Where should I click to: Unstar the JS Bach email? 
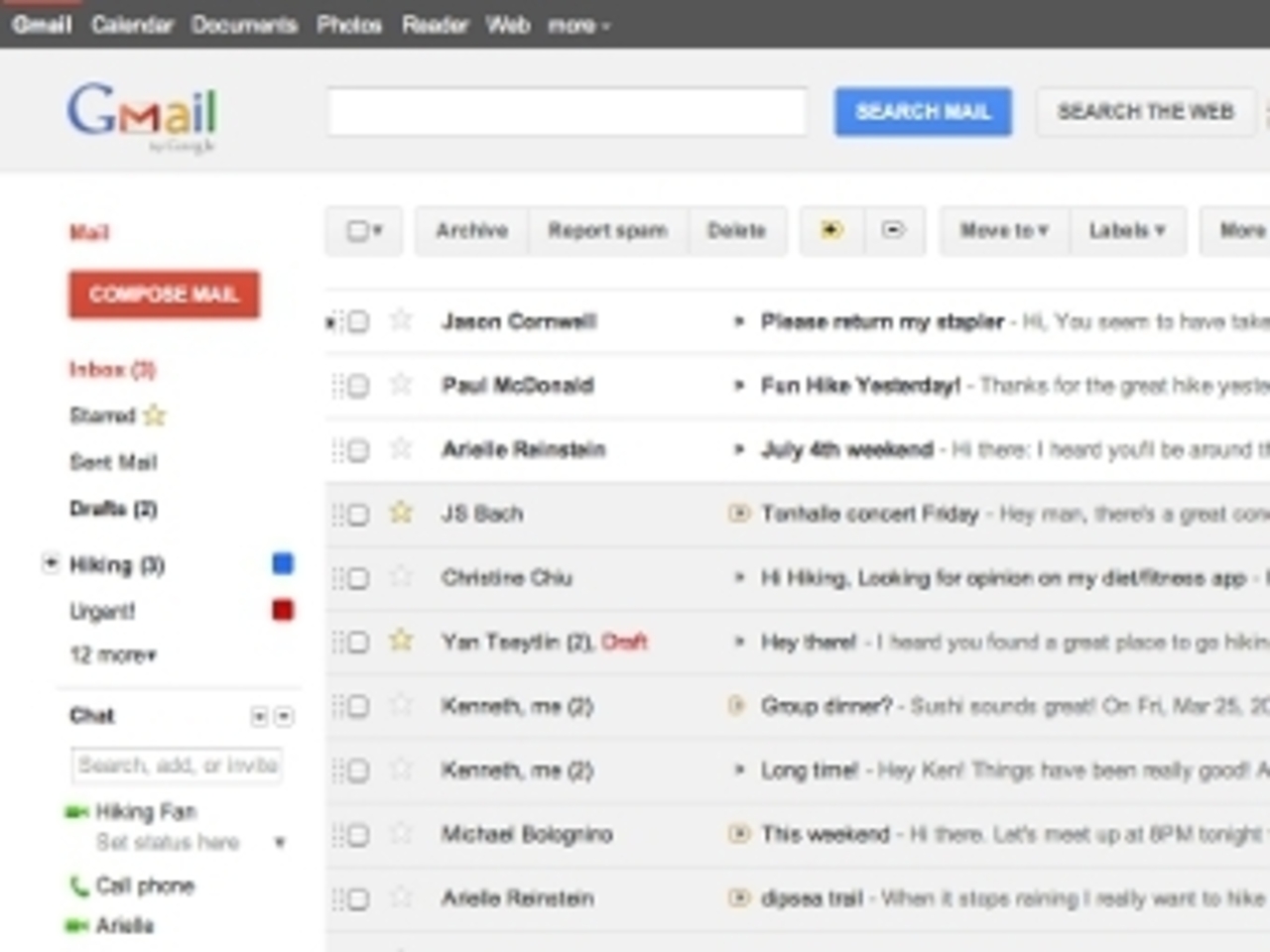tap(401, 512)
